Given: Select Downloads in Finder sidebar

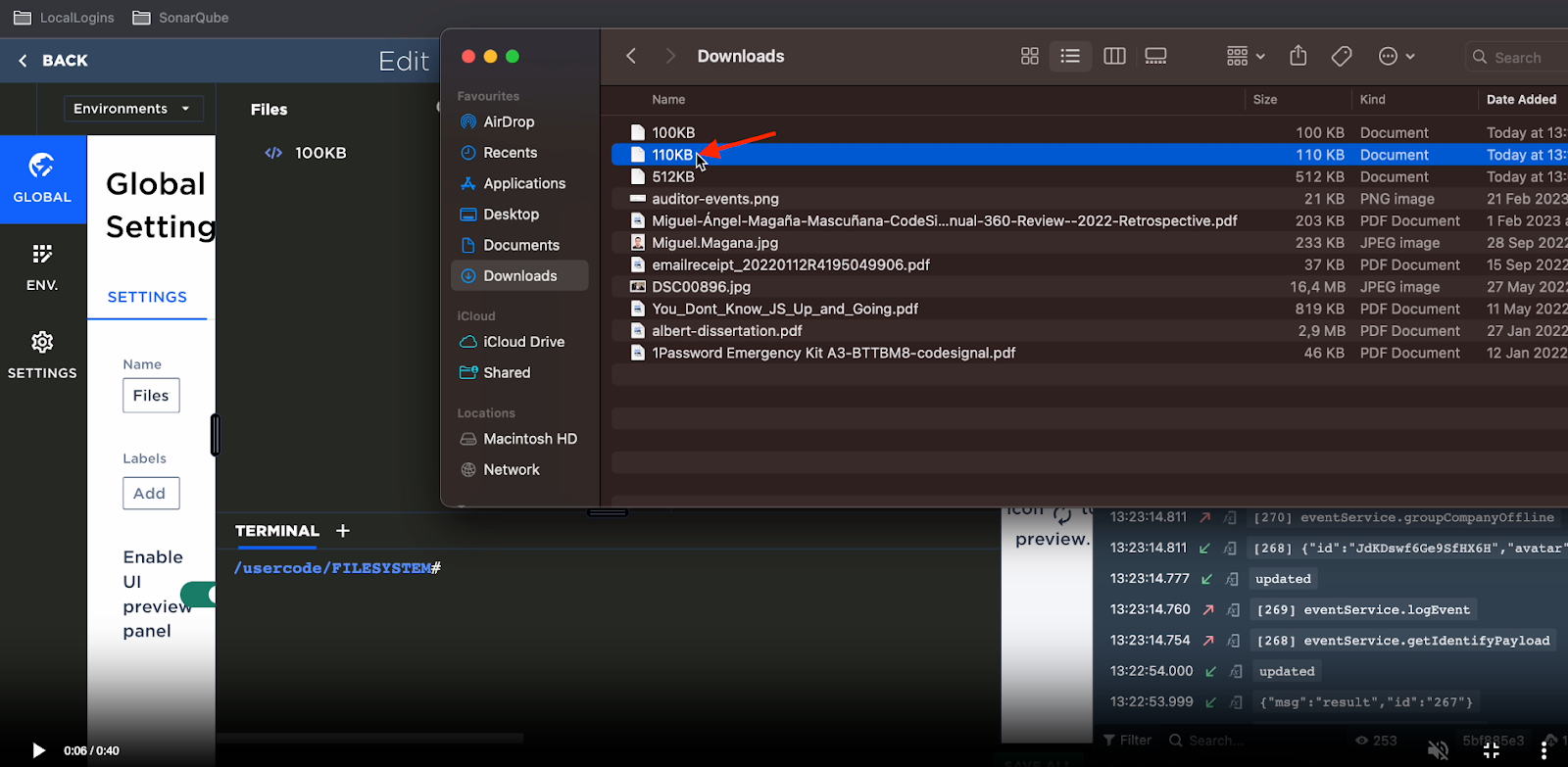Looking at the screenshot, I should coord(519,275).
